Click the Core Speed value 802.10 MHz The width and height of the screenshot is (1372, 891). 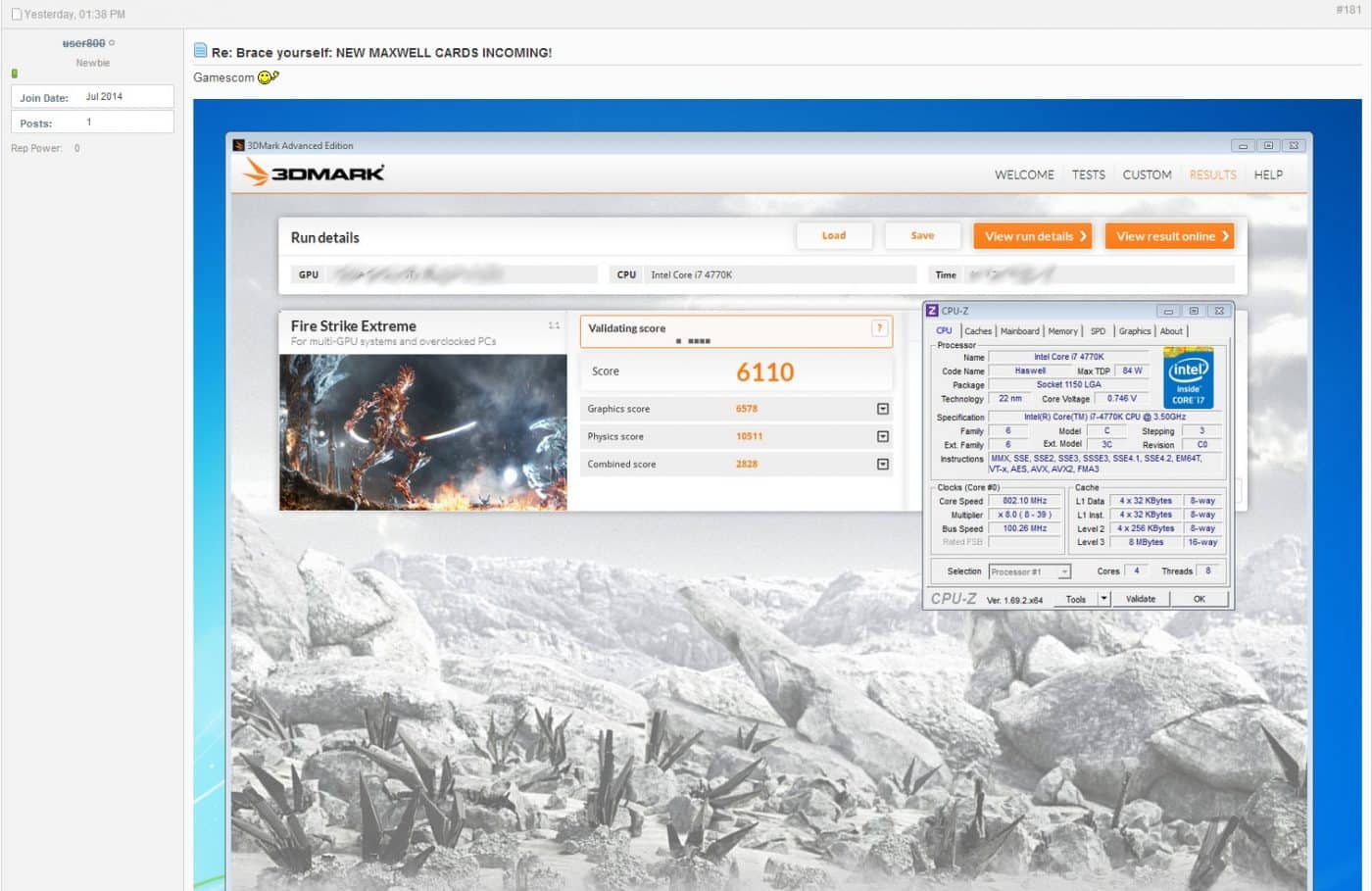click(1025, 501)
